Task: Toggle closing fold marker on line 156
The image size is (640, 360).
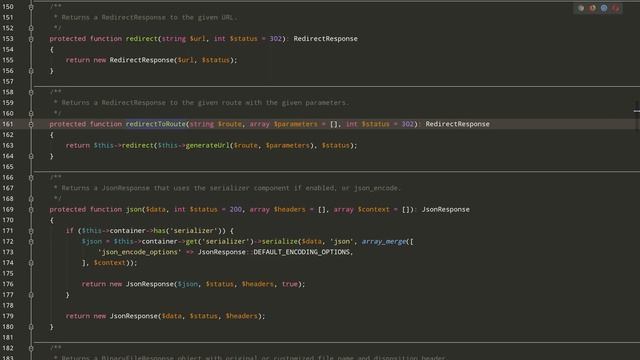Action: pyautogui.click(x=31, y=71)
